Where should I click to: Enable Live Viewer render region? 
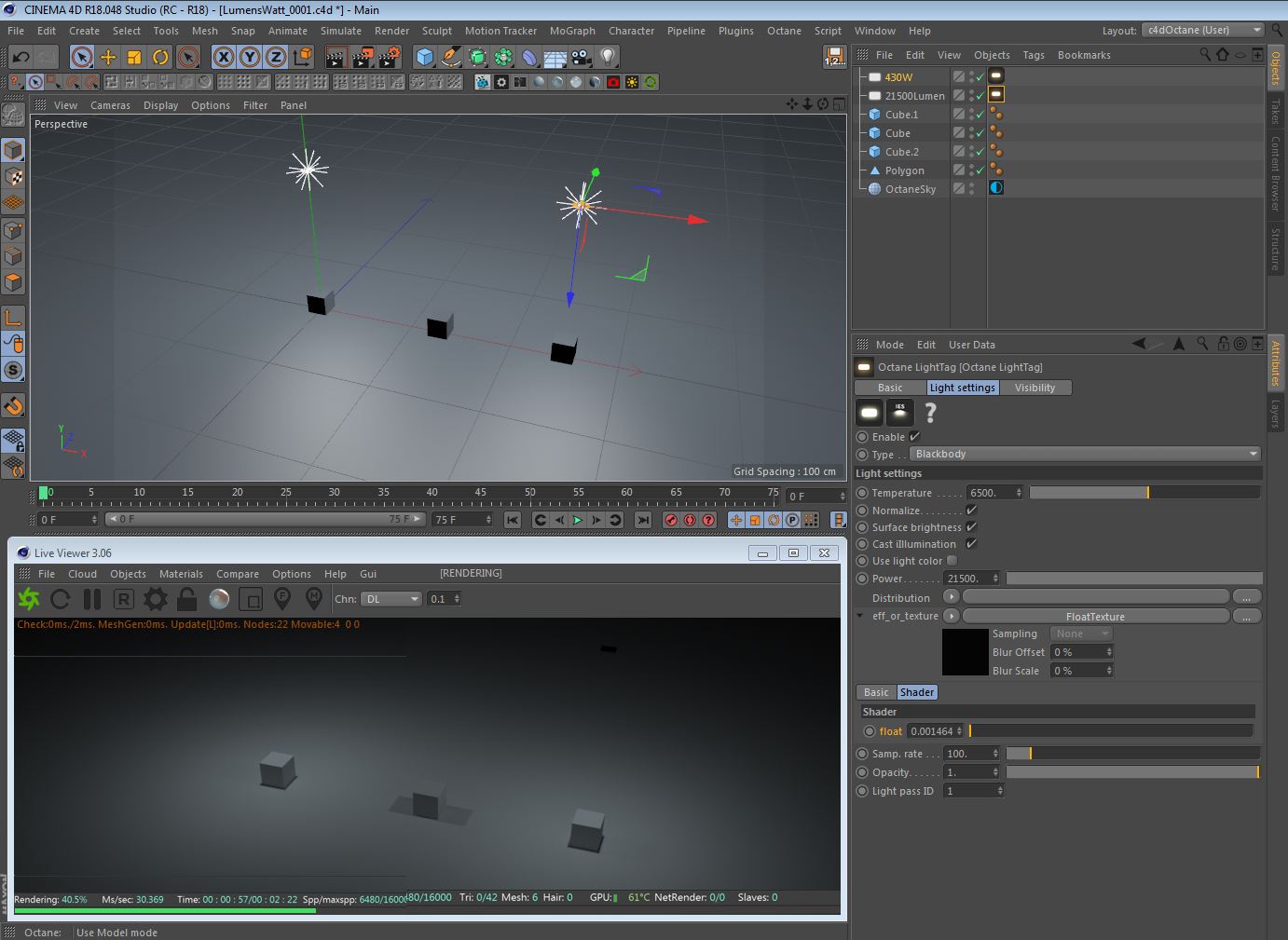[251, 599]
